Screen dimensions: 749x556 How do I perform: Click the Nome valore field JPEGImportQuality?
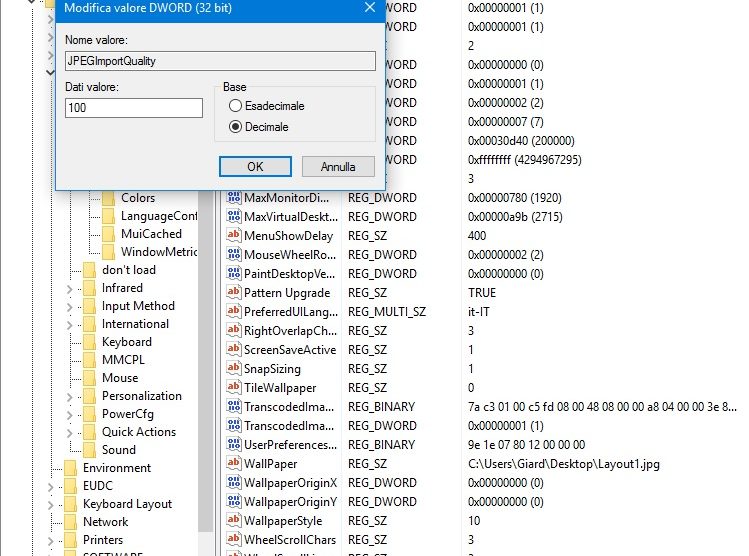pyautogui.click(x=220, y=61)
